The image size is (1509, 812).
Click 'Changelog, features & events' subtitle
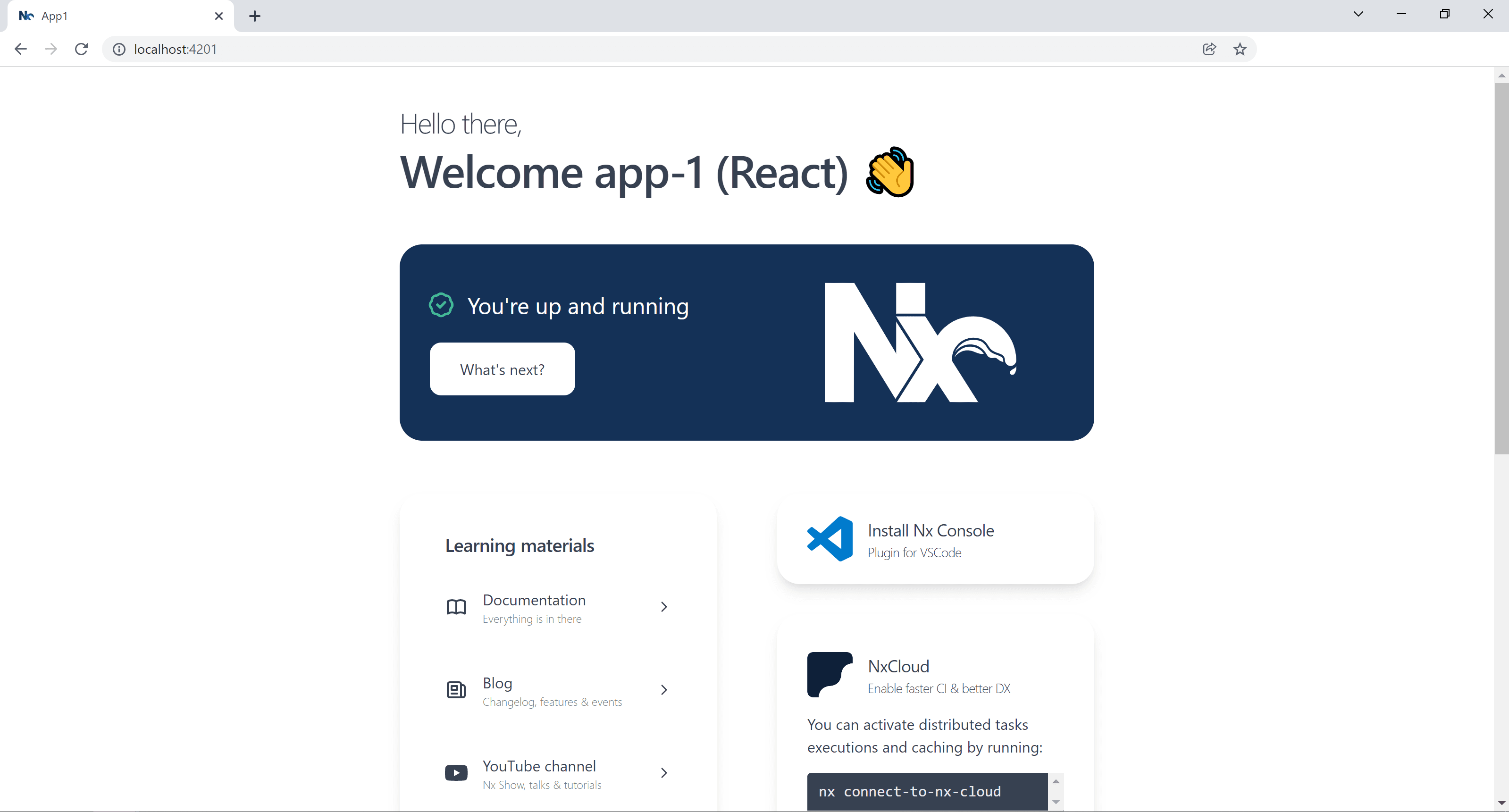click(x=553, y=703)
